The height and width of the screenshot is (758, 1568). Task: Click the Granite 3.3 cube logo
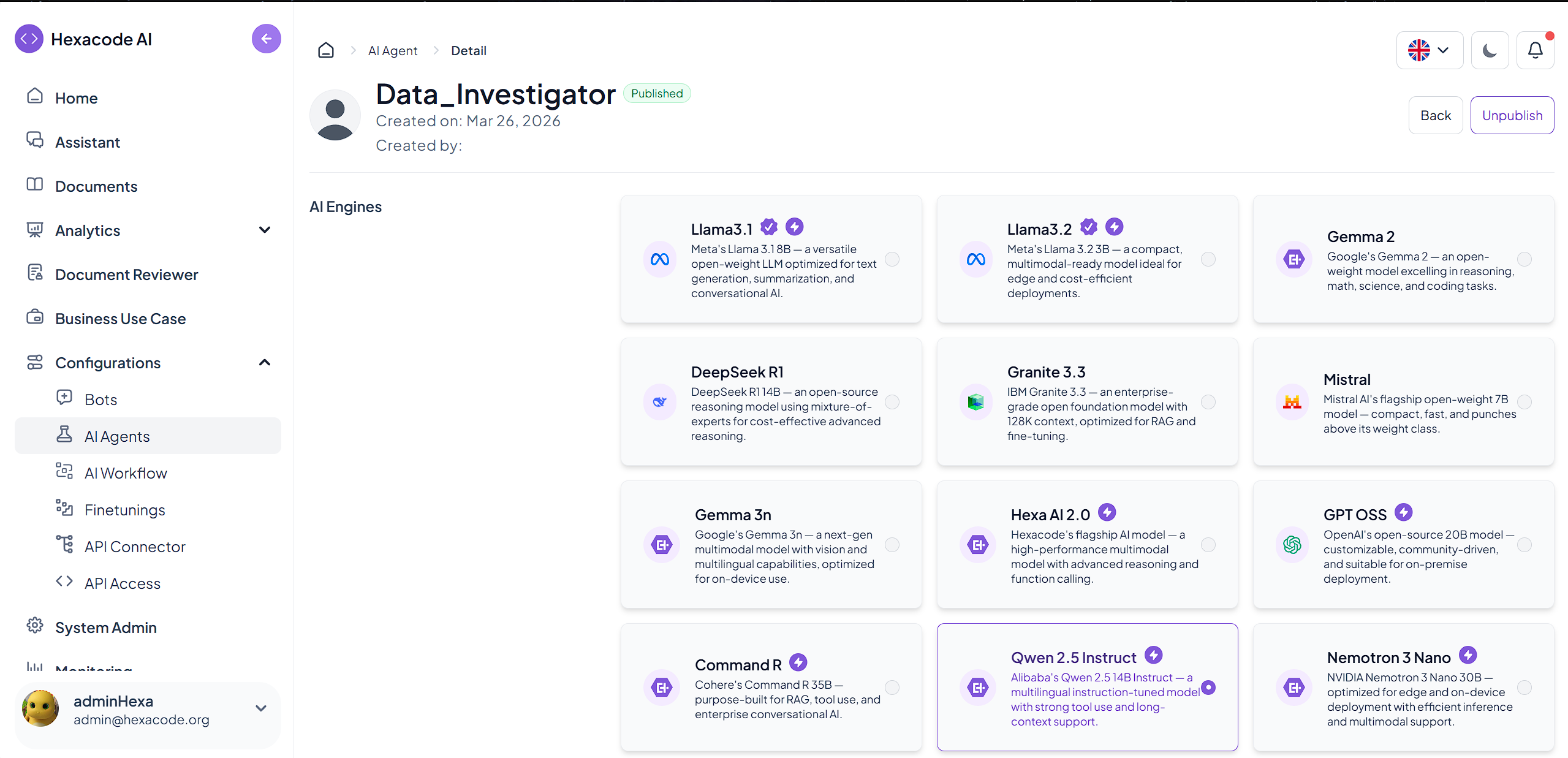tap(976, 402)
